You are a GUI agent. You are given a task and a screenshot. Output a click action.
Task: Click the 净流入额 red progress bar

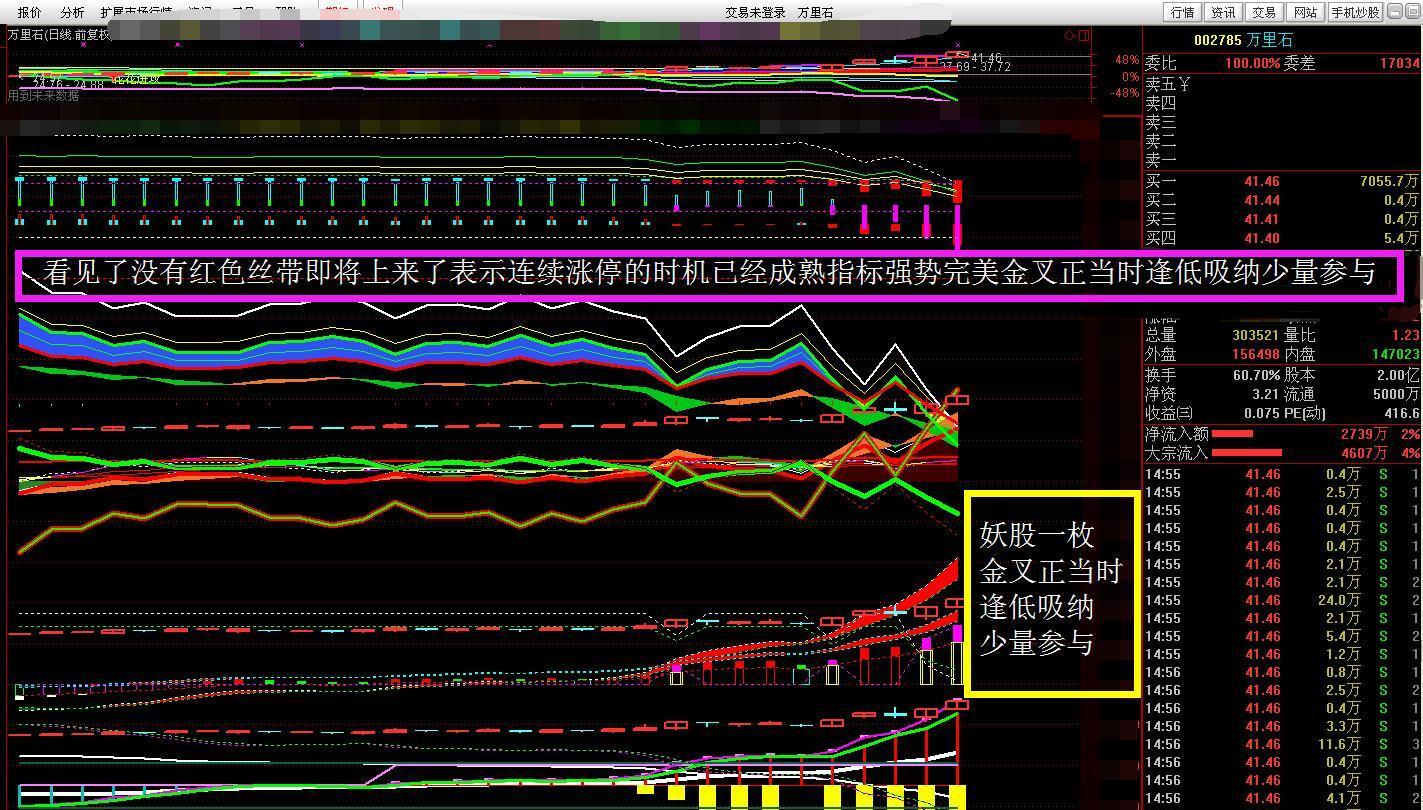(x=1234, y=433)
